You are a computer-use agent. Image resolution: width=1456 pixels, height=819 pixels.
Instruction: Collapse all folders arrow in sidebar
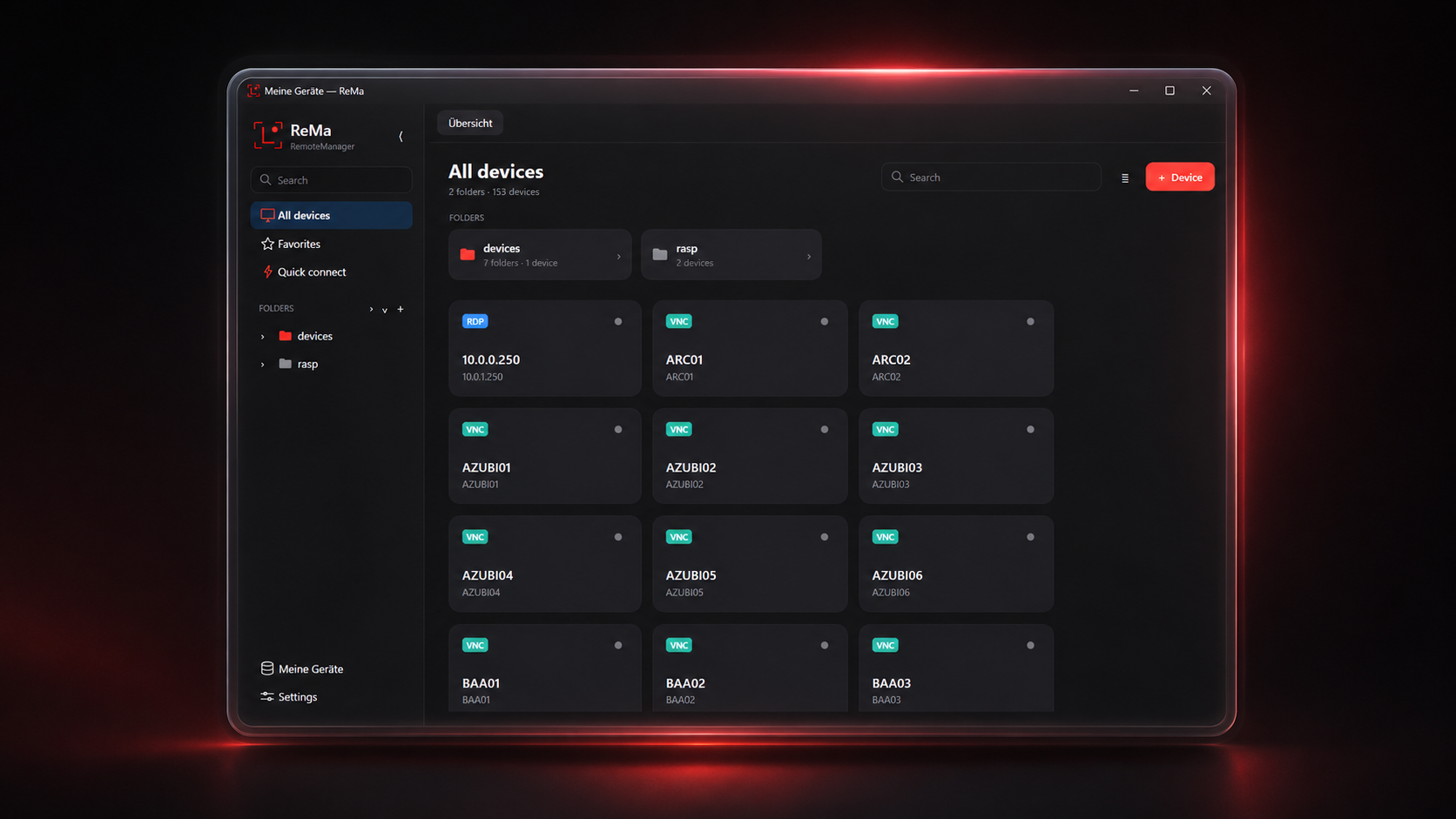click(x=385, y=309)
